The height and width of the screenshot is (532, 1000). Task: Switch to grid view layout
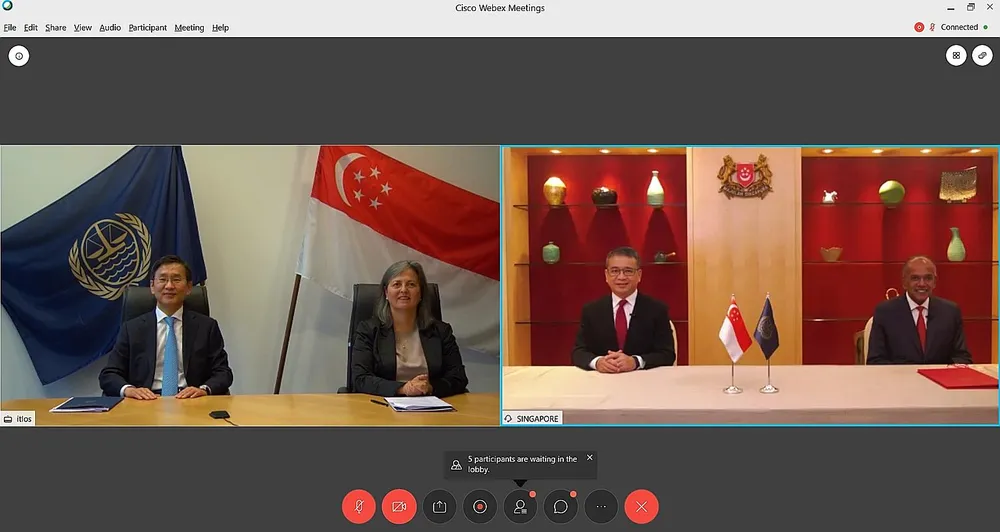956,56
